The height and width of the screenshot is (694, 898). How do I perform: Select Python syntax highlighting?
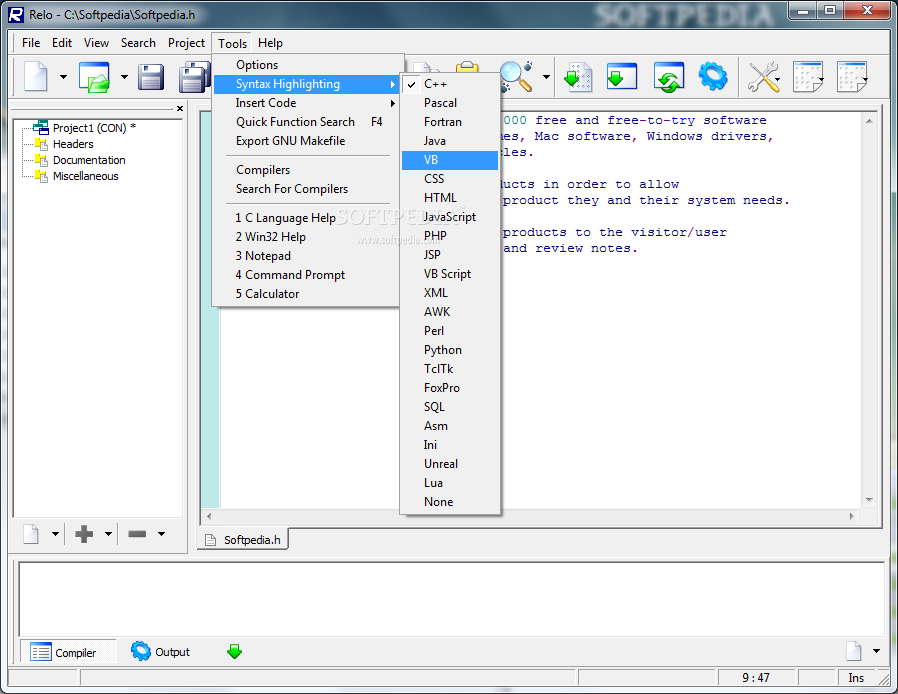point(450,350)
